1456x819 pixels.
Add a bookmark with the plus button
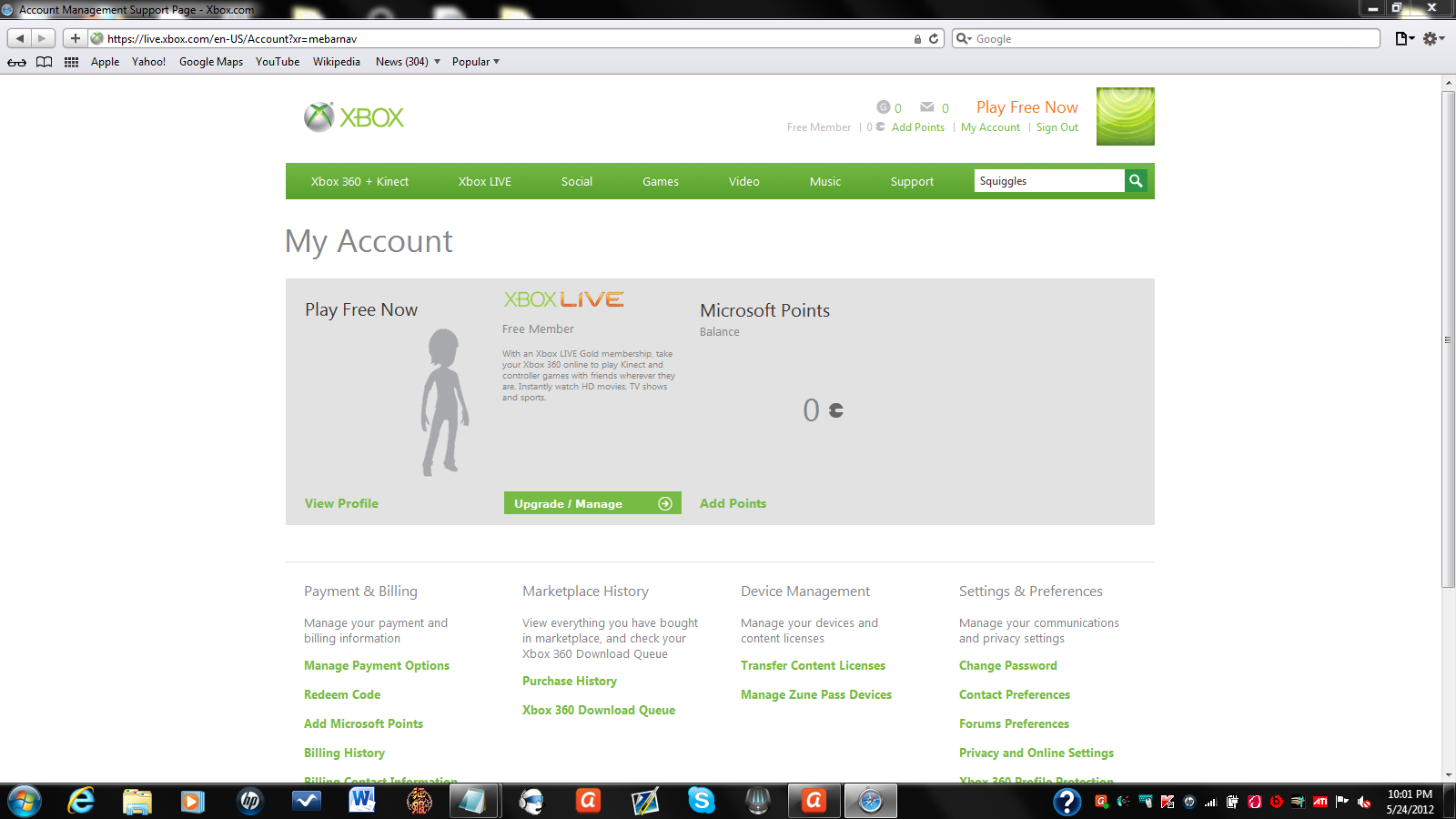(x=75, y=38)
